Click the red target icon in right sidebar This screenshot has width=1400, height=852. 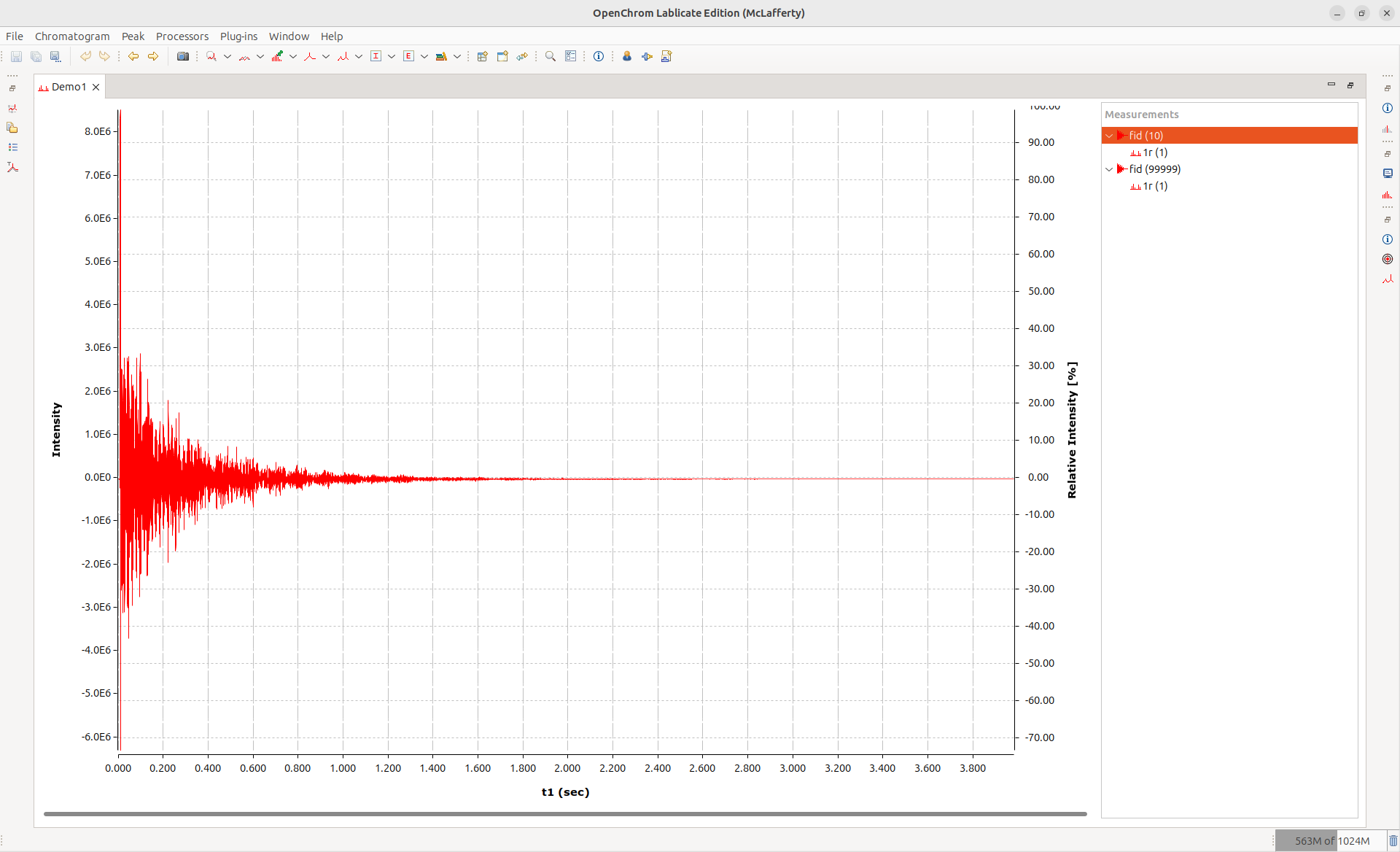(x=1388, y=259)
